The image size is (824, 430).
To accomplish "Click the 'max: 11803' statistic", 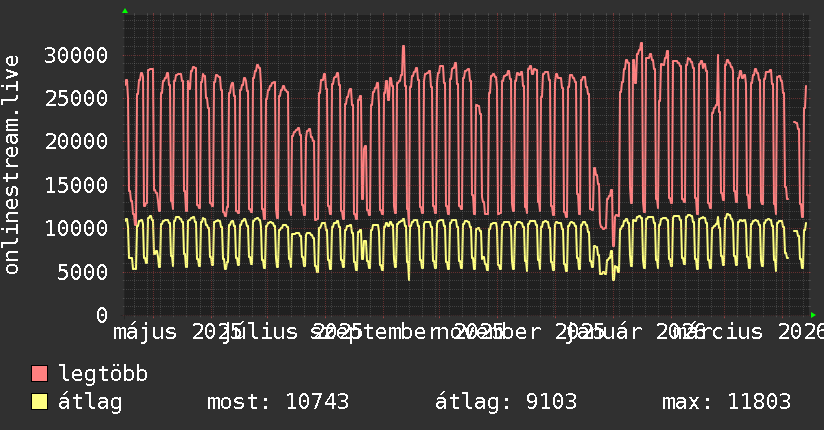I will coord(726,402).
